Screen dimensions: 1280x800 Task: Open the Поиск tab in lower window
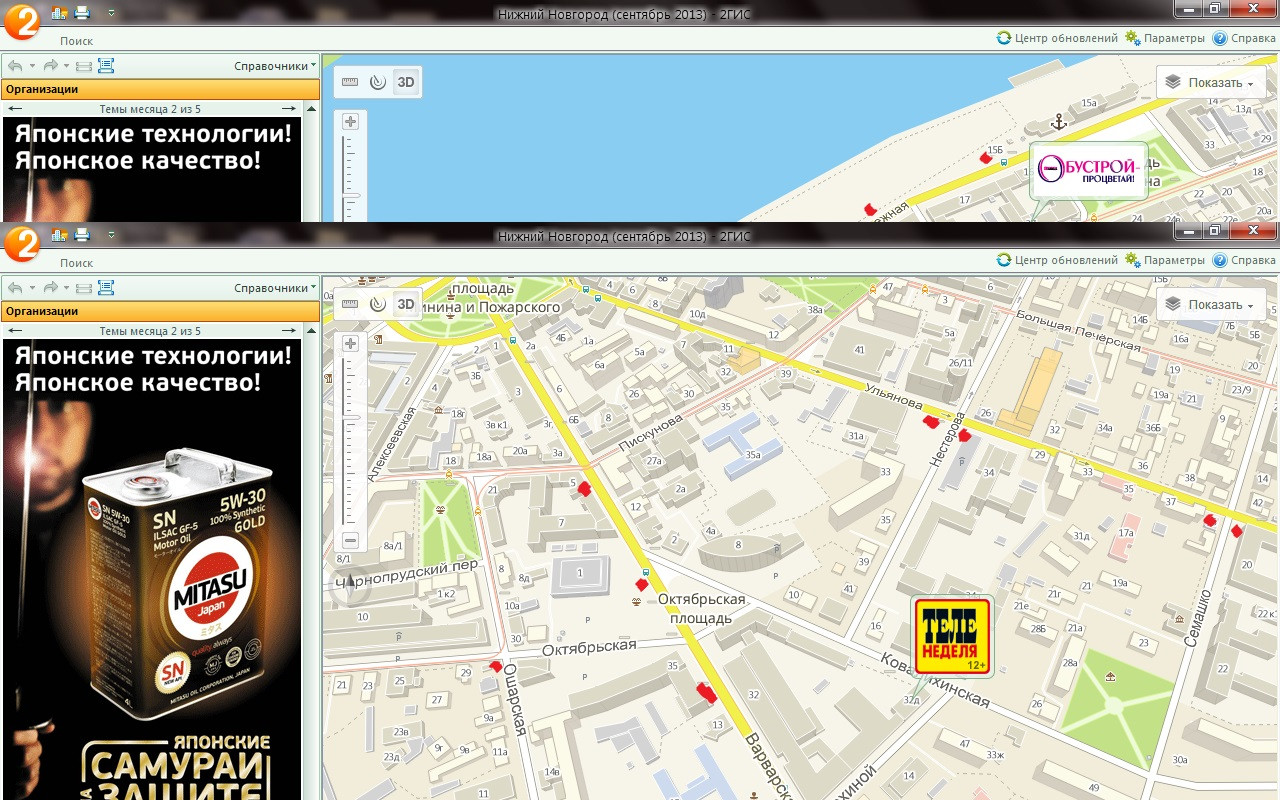[76, 263]
